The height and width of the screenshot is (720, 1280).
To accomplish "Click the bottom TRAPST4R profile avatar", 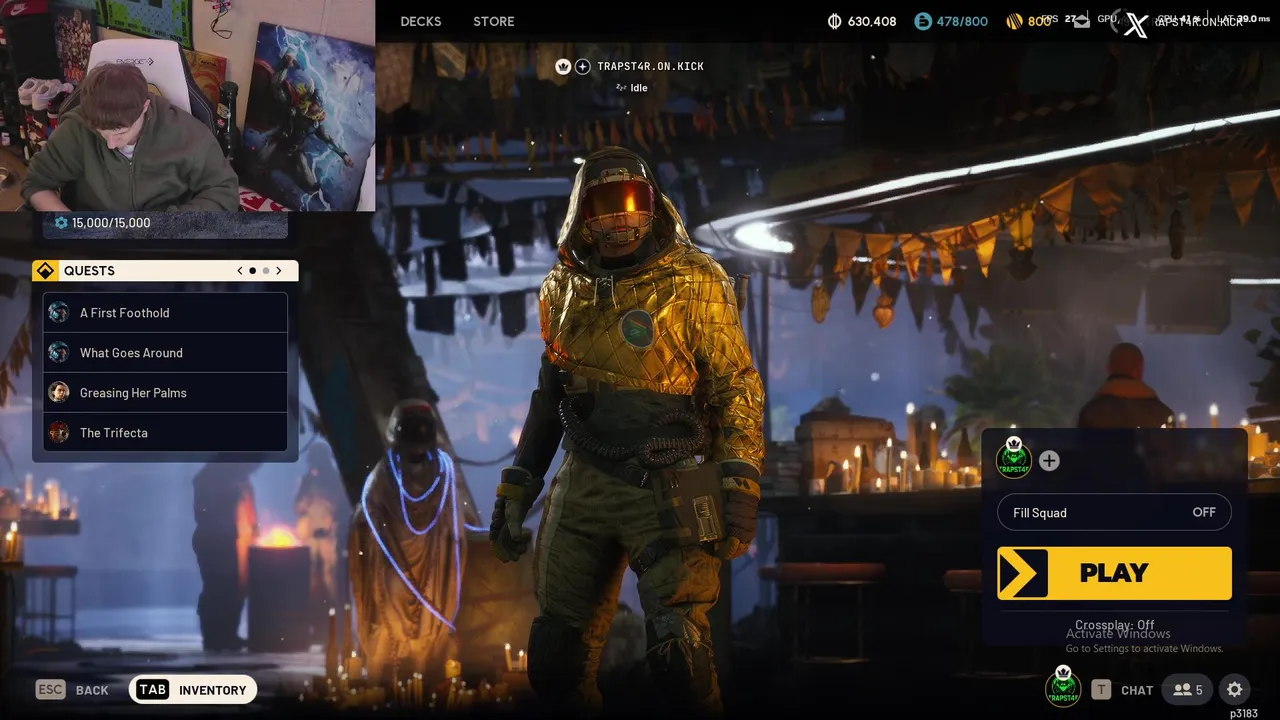I will tap(1063, 687).
